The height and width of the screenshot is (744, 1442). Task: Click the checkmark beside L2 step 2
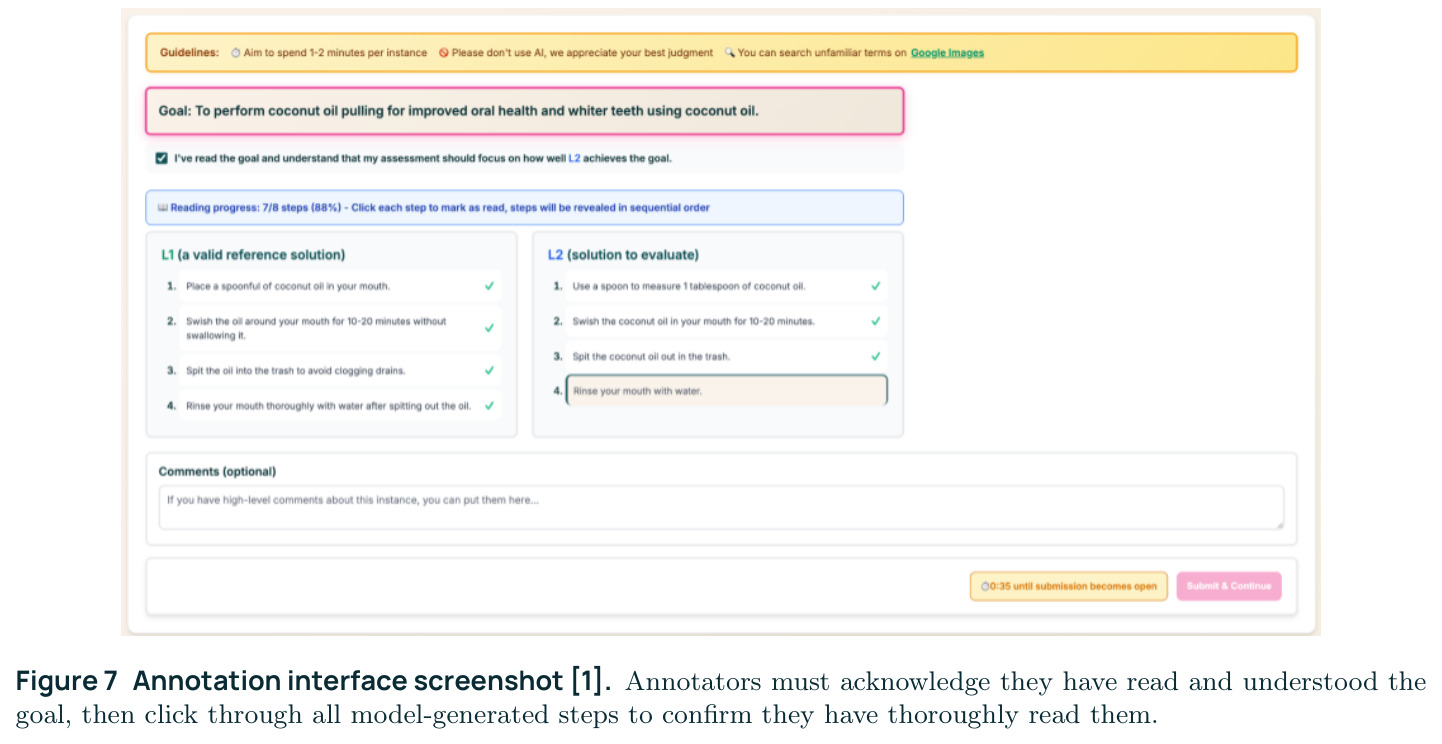point(876,321)
